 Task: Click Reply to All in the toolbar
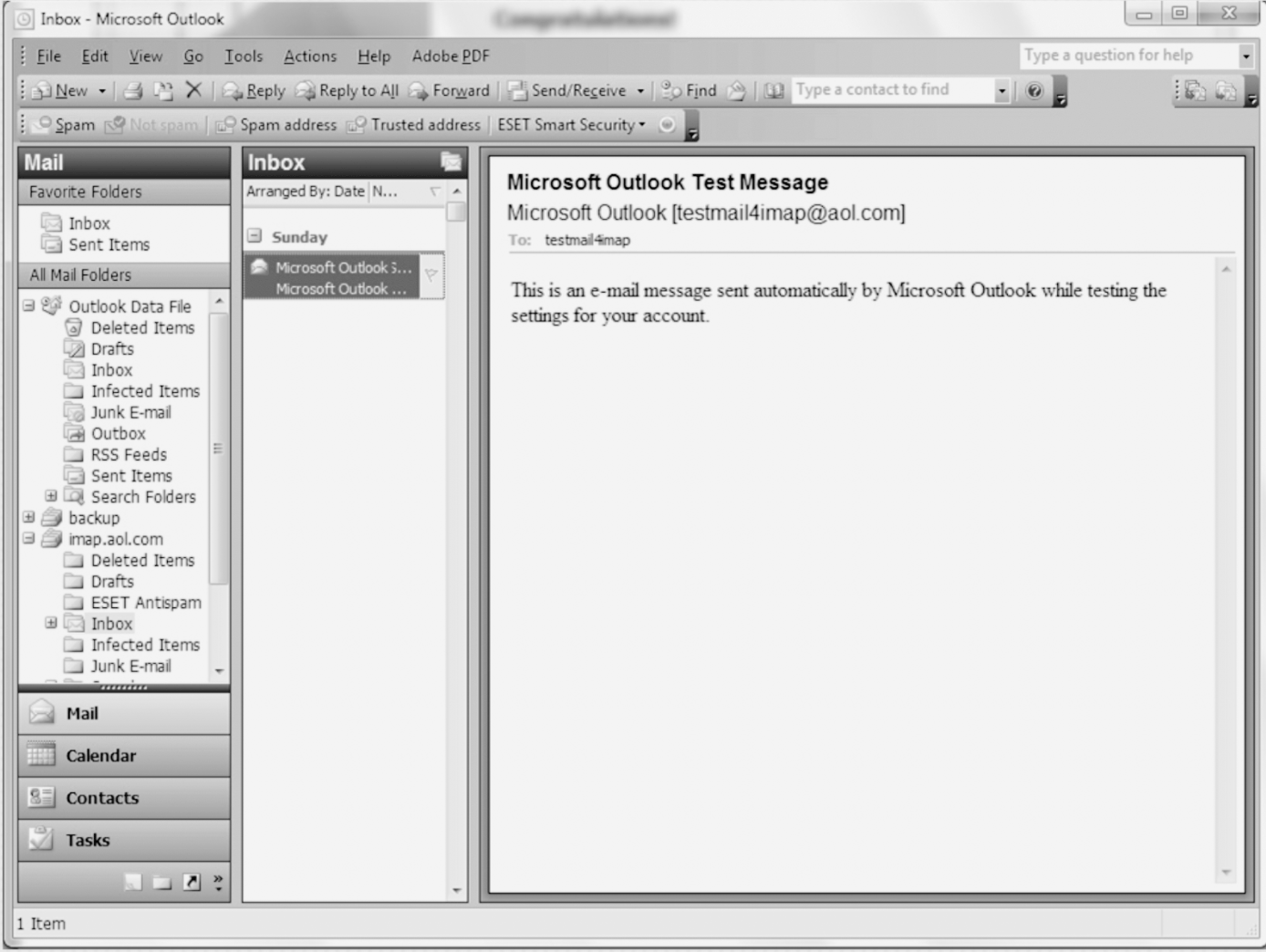(347, 90)
